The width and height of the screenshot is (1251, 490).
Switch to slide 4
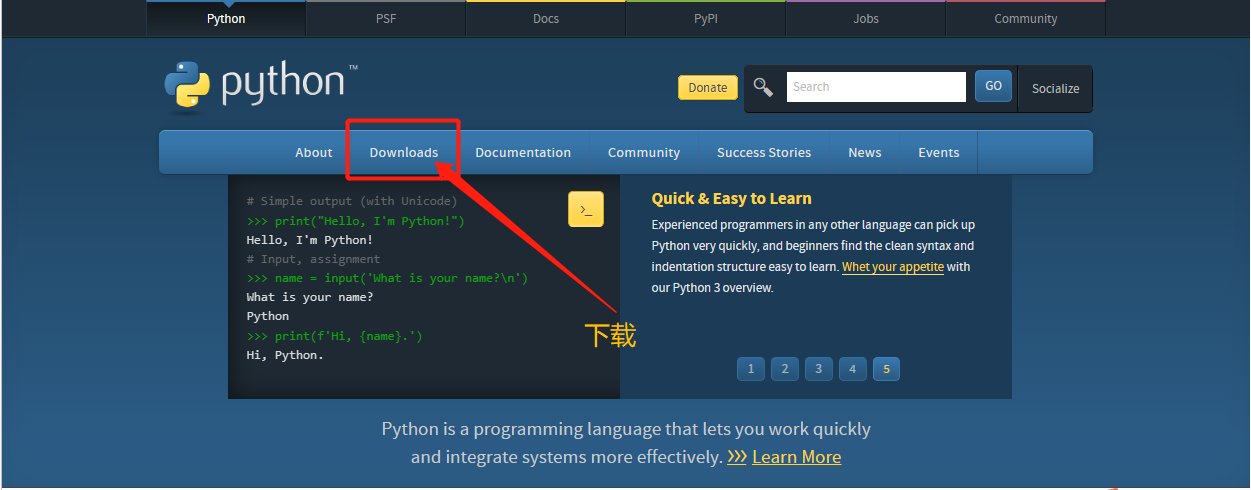(x=852, y=369)
